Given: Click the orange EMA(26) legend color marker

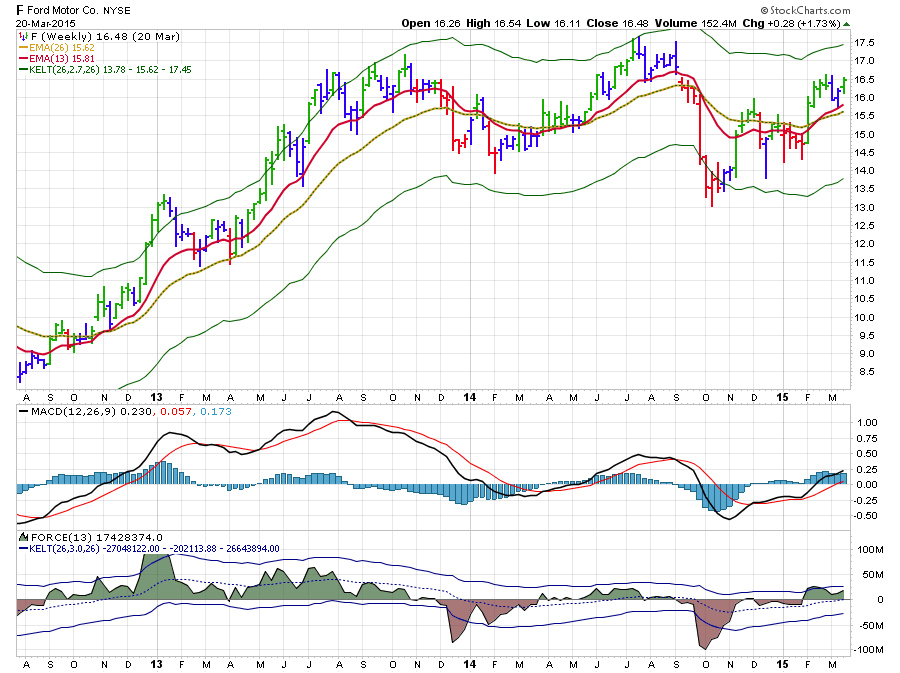Looking at the screenshot, I should click(x=22, y=47).
